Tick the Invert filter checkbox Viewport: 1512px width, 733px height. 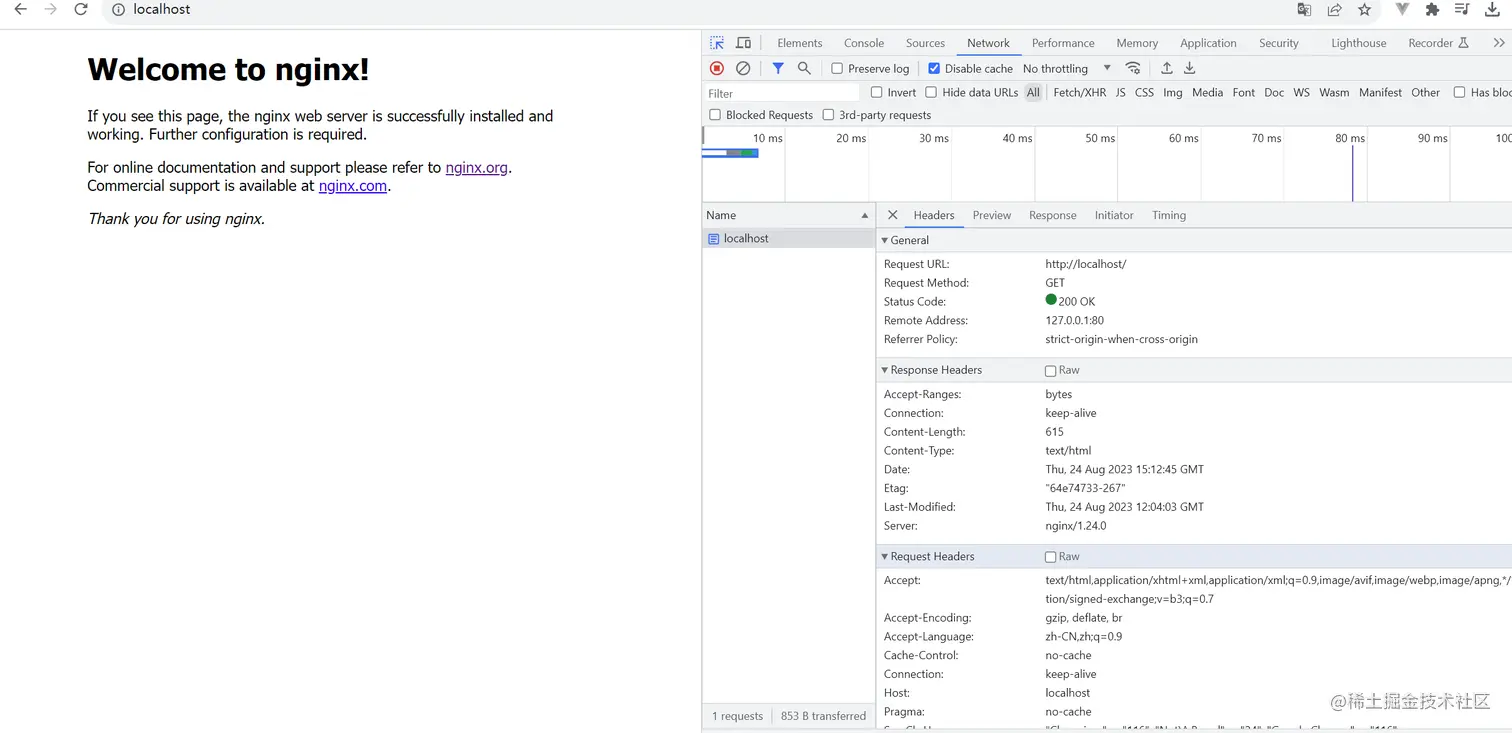(x=876, y=92)
